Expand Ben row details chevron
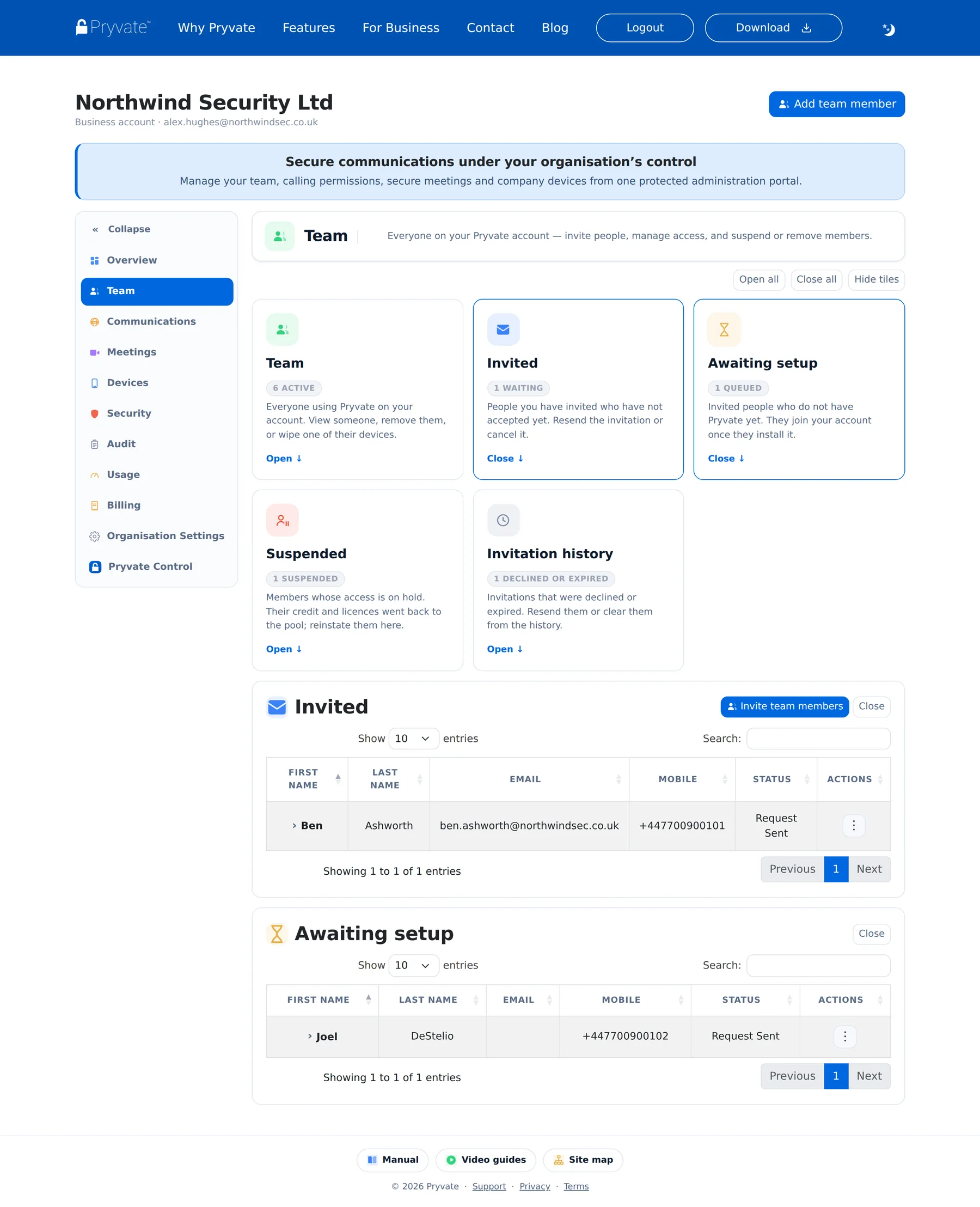The image size is (980, 1207). pos(294,826)
